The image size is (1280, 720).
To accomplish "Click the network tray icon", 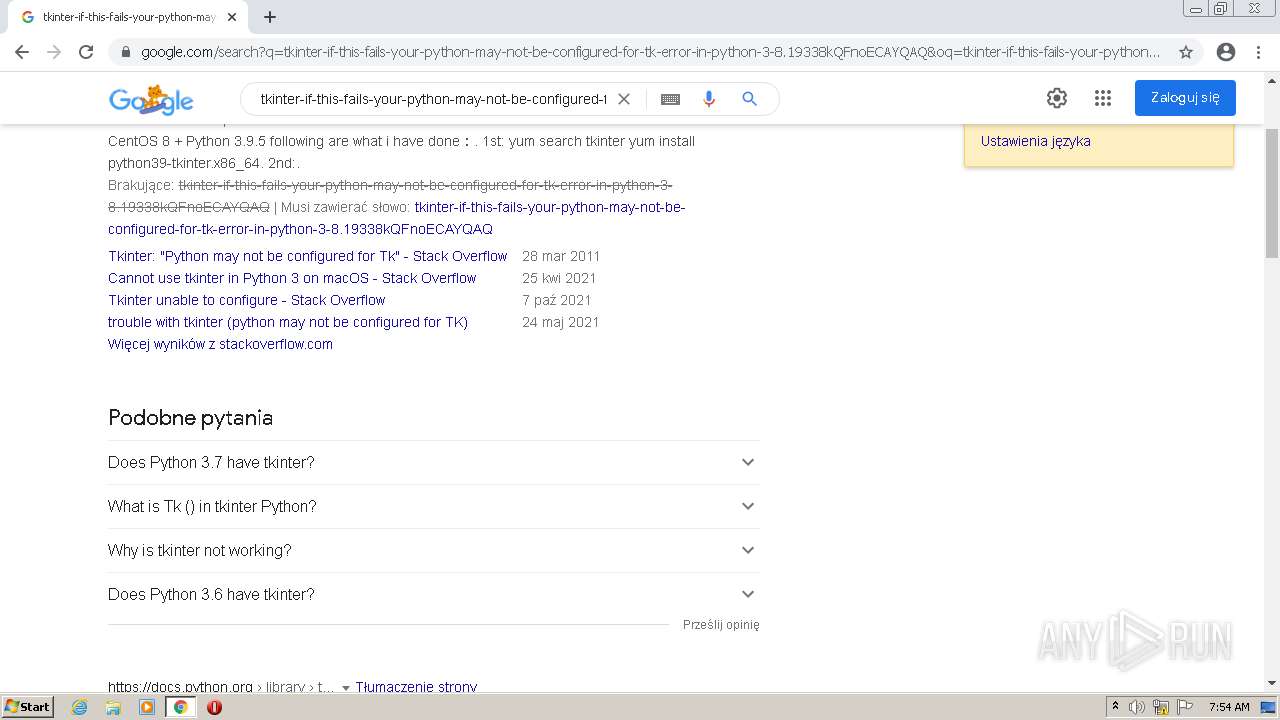I will click(1161, 707).
